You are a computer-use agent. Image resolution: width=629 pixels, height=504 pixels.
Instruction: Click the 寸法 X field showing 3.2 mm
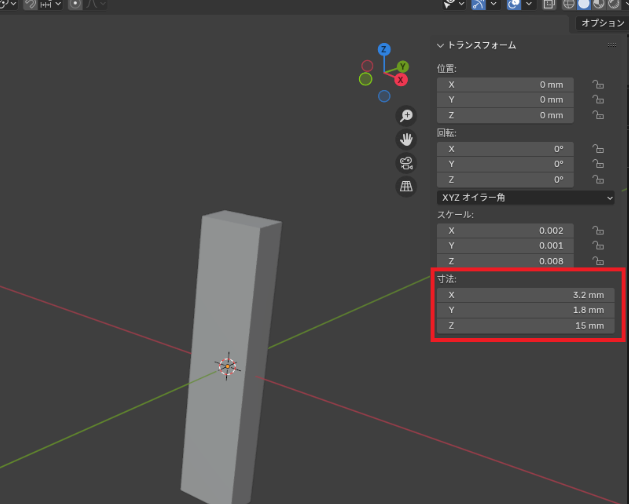pos(524,295)
